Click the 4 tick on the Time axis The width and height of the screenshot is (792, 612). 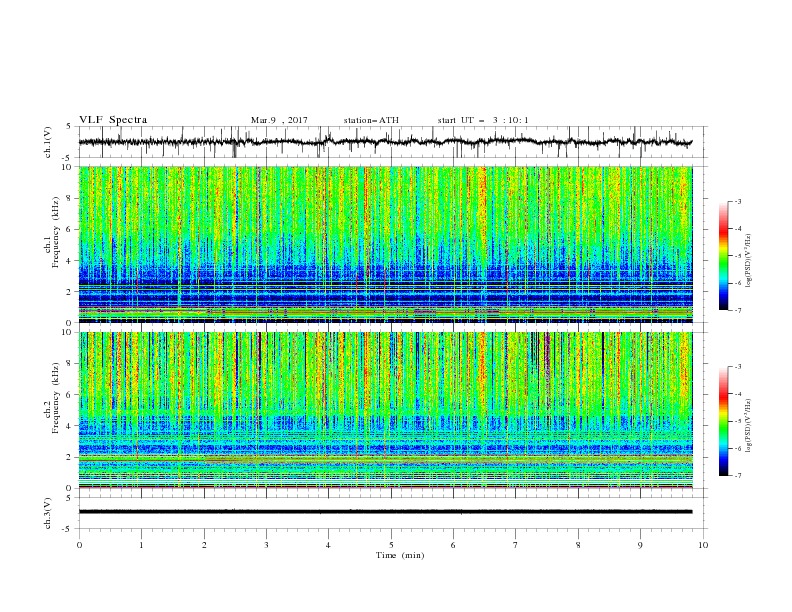click(x=328, y=545)
